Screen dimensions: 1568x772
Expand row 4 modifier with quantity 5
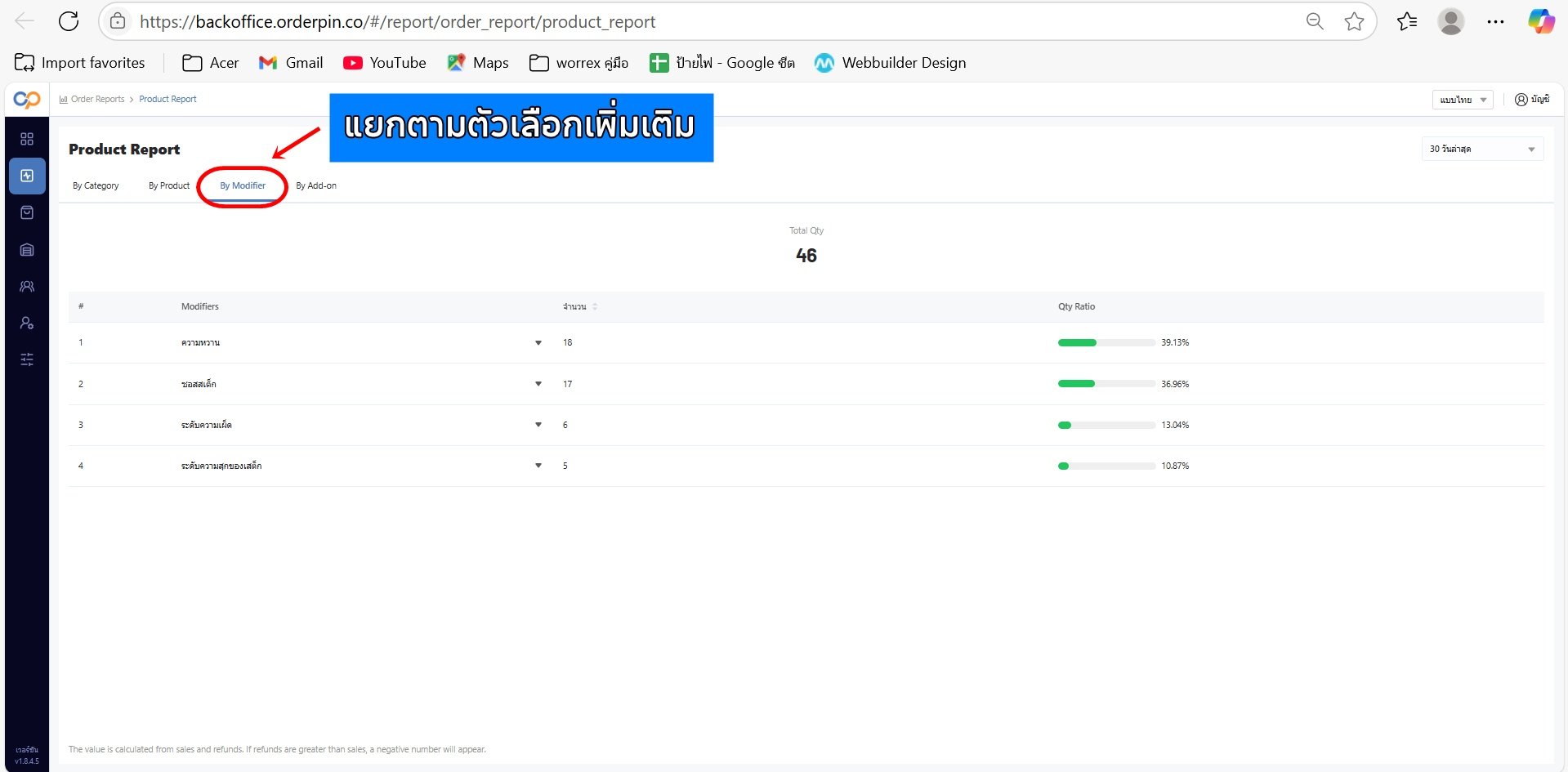tap(538, 466)
